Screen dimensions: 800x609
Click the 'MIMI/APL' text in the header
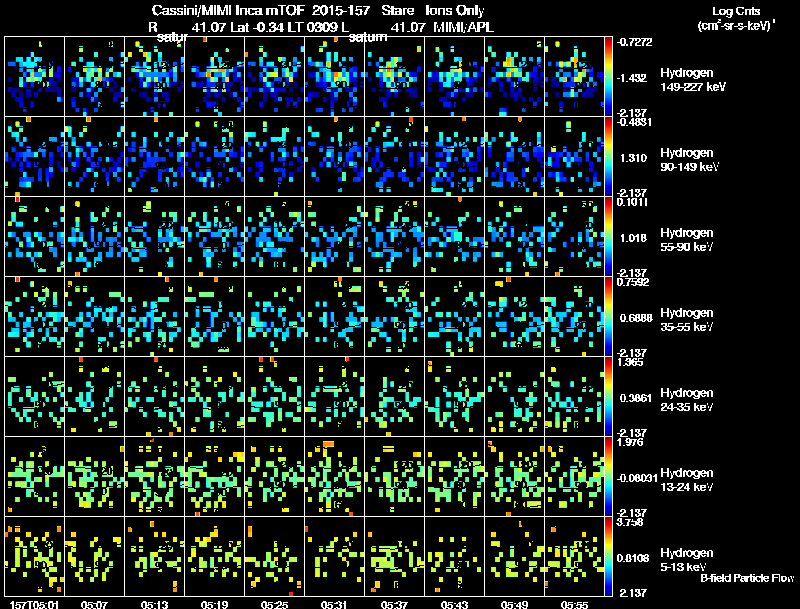463,27
